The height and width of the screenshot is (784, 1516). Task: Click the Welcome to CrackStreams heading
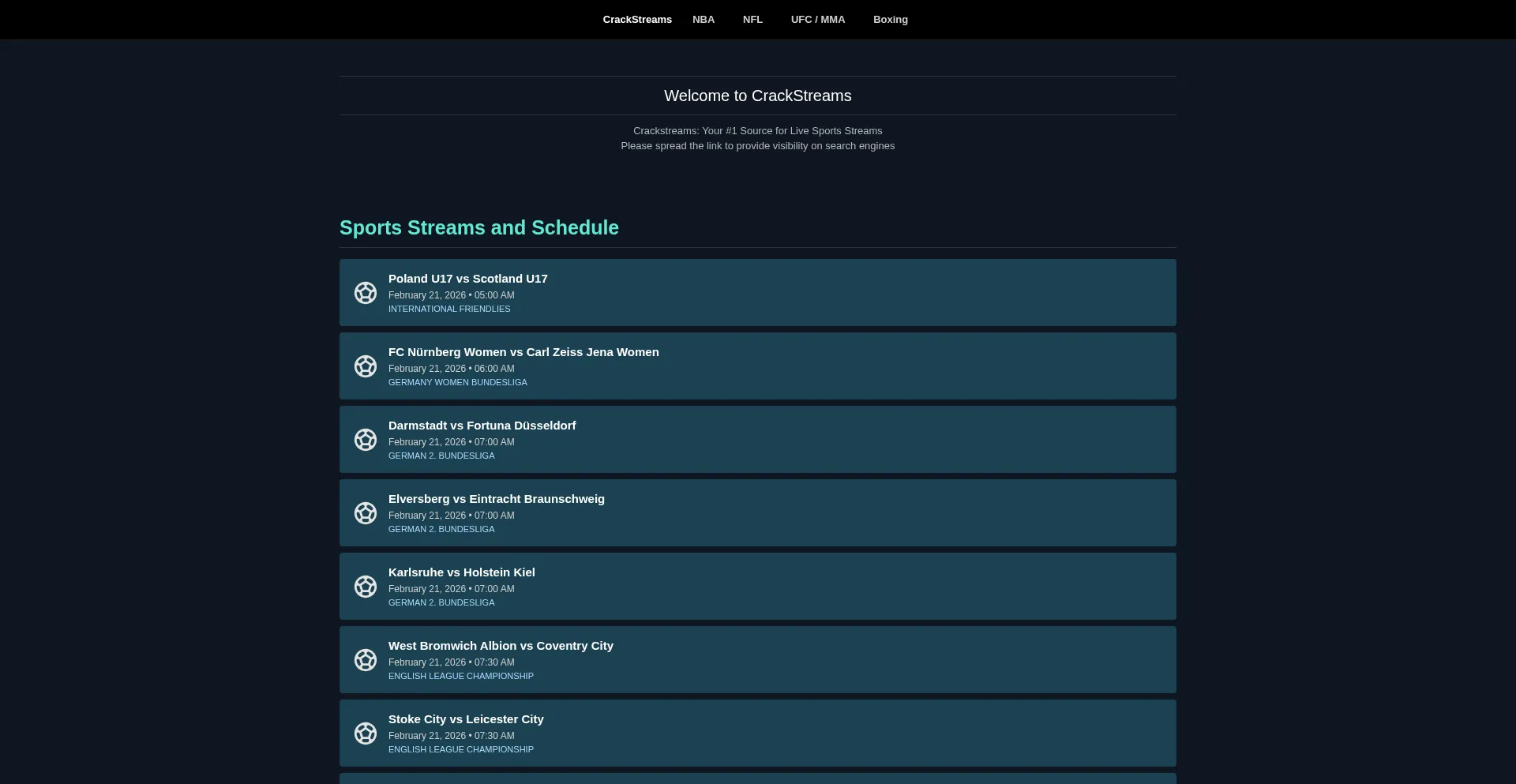coord(758,96)
